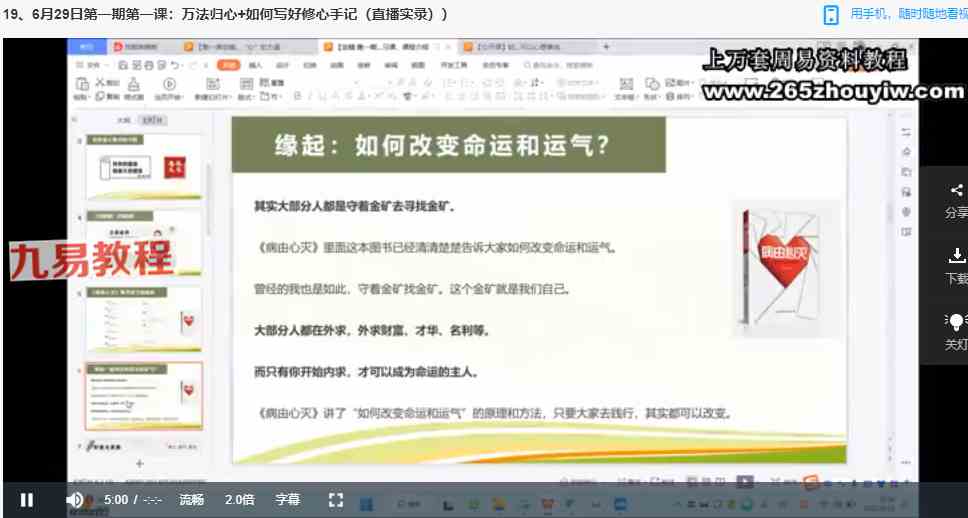Click add slide plus below thumbnails

pos(139,463)
